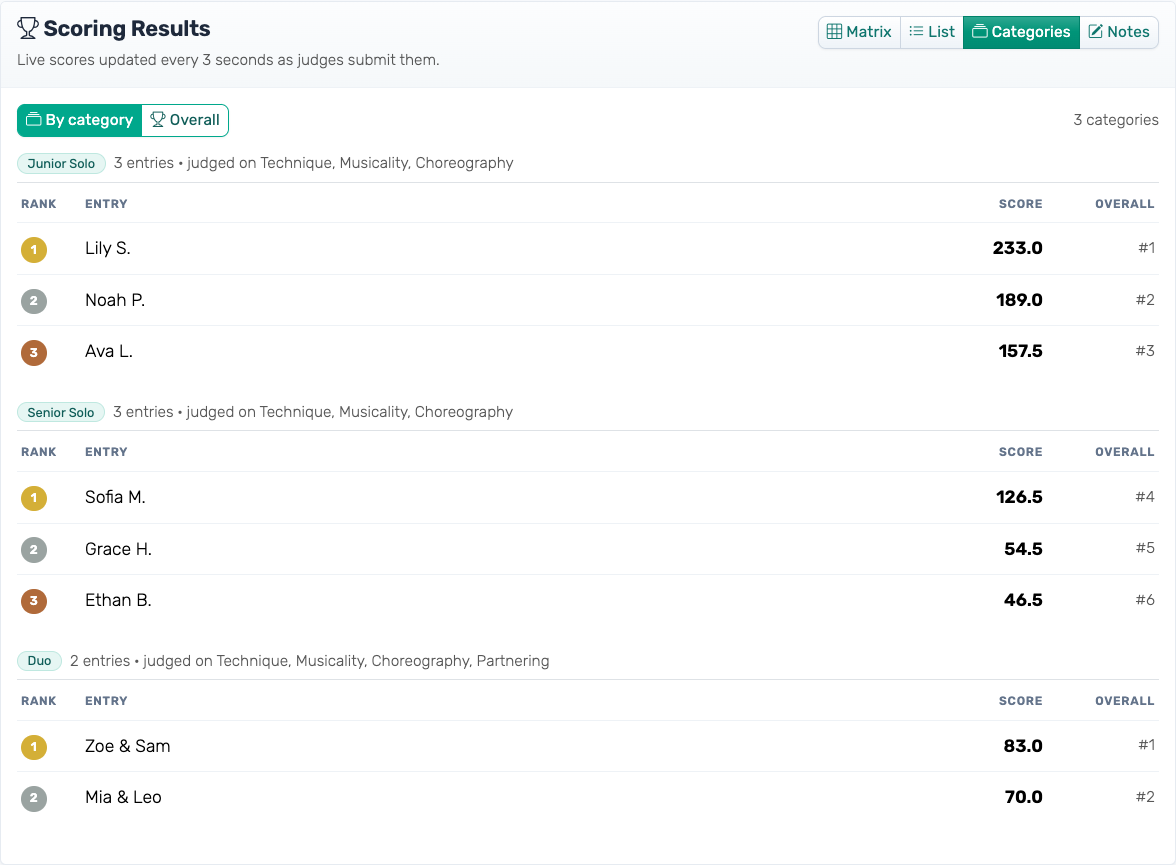Click overall rank #3 for Ava L.
This screenshot has width=1176, height=865.
(x=1144, y=351)
